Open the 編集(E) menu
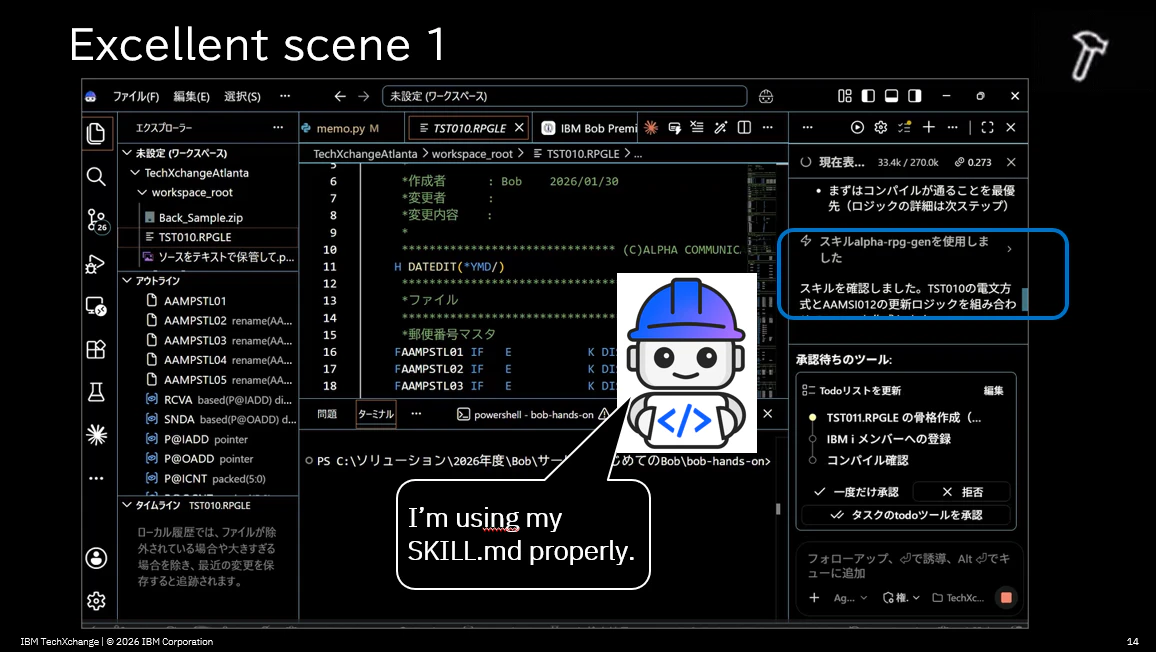This screenshot has height=652, width=1156. pyautogui.click(x=192, y=96)
